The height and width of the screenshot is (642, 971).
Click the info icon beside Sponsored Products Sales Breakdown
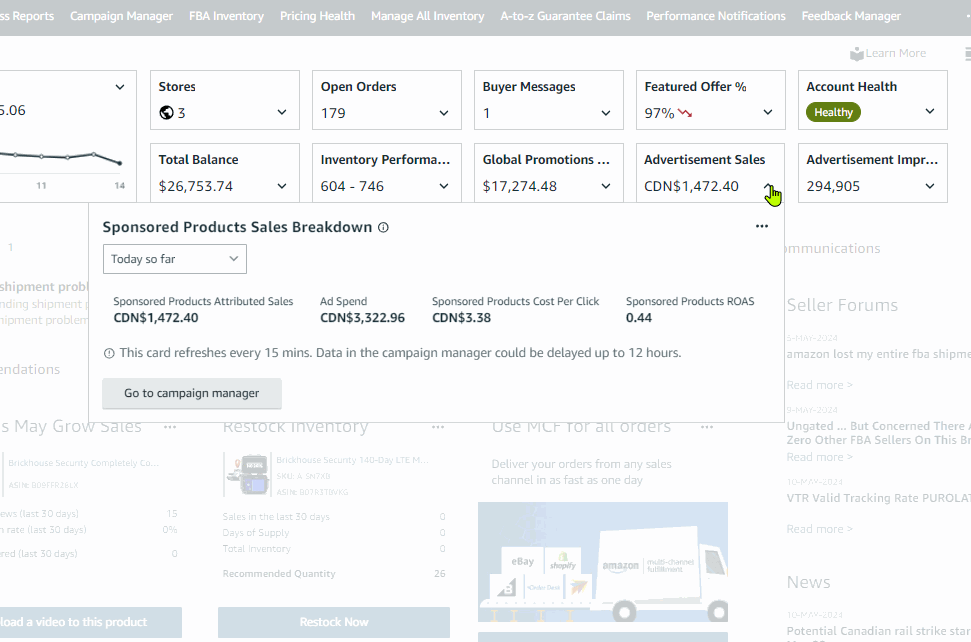pos(383,227)
